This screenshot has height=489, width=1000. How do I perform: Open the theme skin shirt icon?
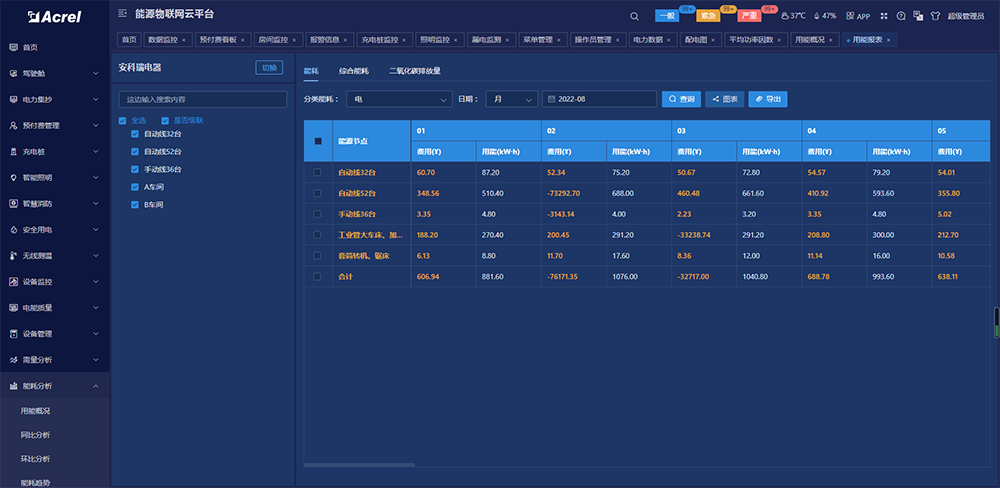pos(935,16)
